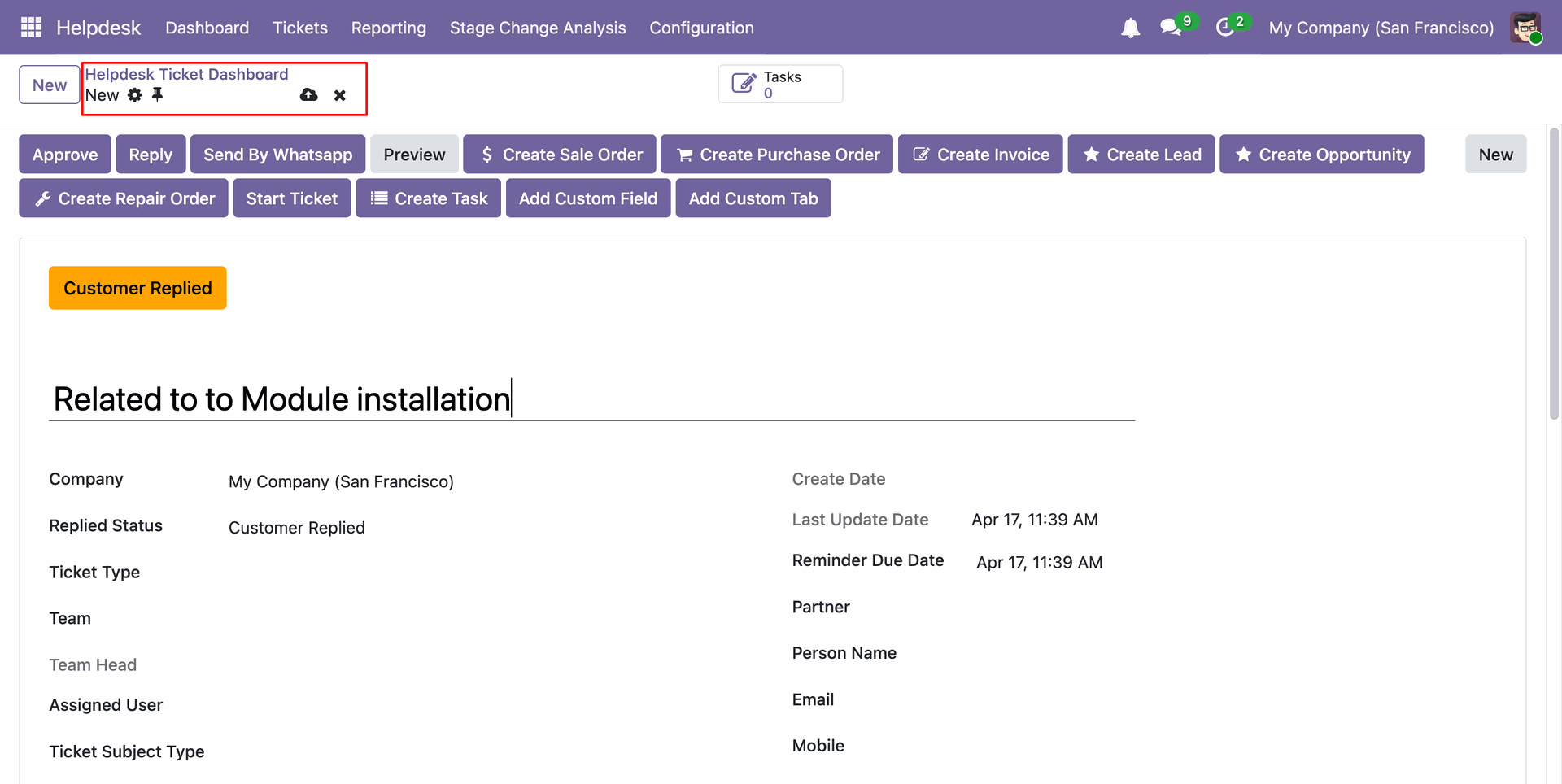Click the vertical scrollbar on the right

coord(1554,274)
